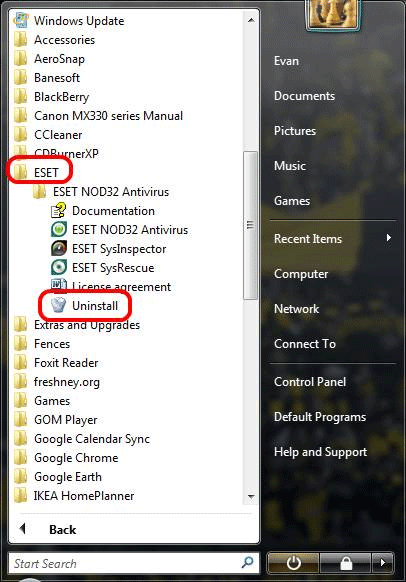Screen dimensions: 406x582
Task: Open the Documentation help icon
Action: pos(59,210)
